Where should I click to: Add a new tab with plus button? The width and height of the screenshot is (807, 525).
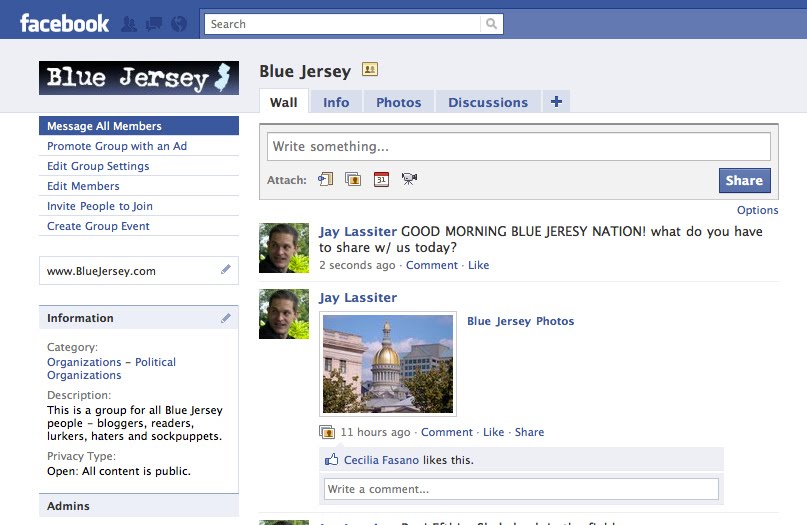(x=556, y=101)
